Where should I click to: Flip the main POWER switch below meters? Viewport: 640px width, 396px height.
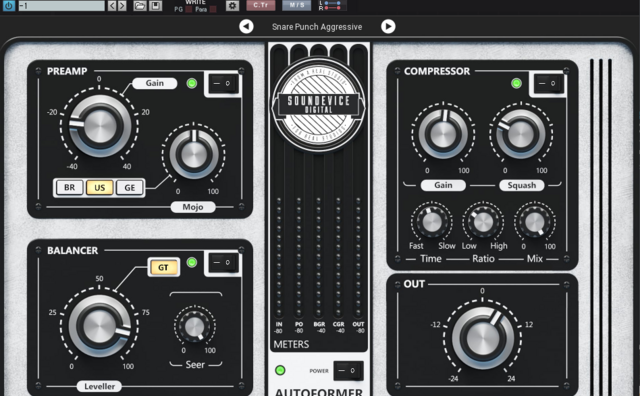[348, 371]
